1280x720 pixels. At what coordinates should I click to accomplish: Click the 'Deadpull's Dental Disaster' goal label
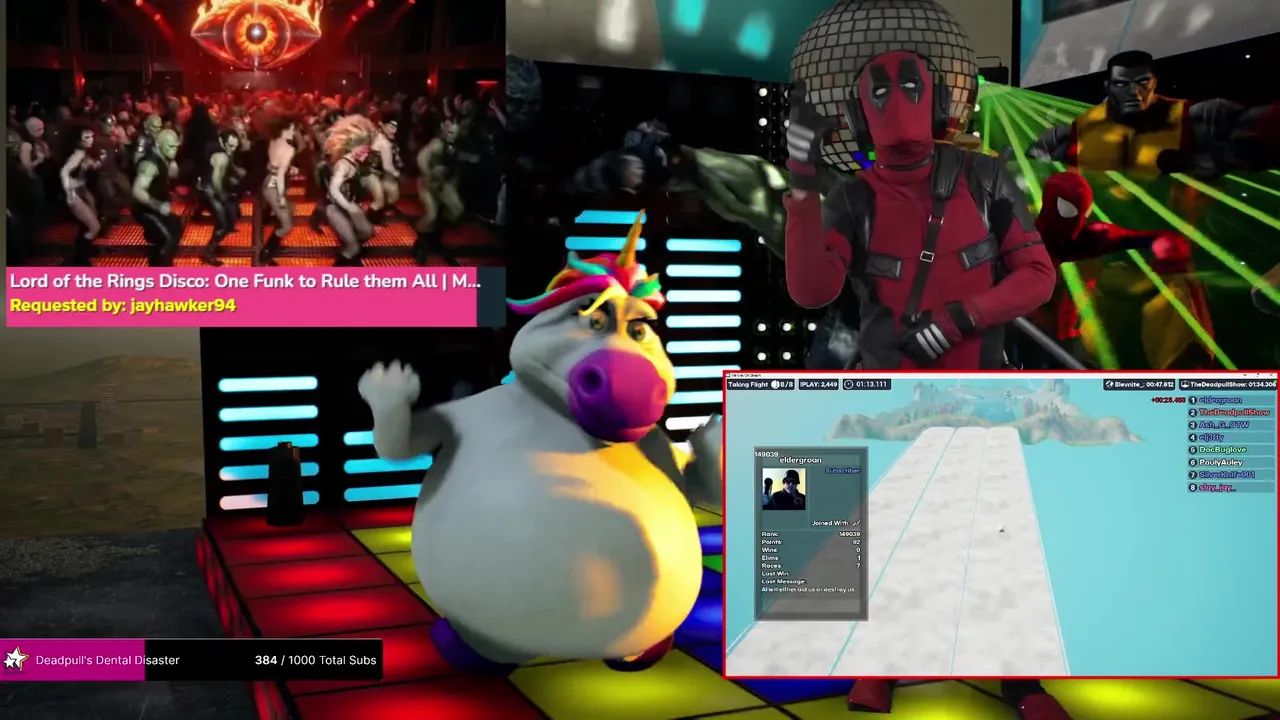tap(107, 660)
